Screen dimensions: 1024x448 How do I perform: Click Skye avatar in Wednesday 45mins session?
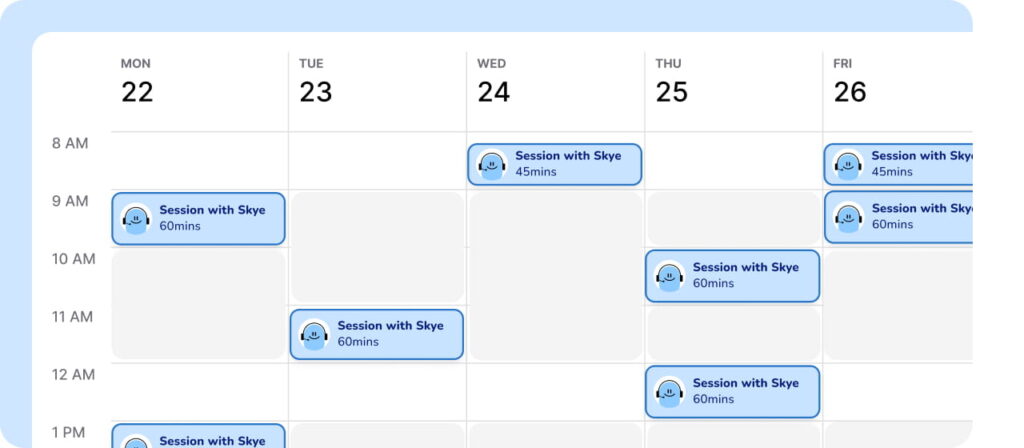click(492, 165)
